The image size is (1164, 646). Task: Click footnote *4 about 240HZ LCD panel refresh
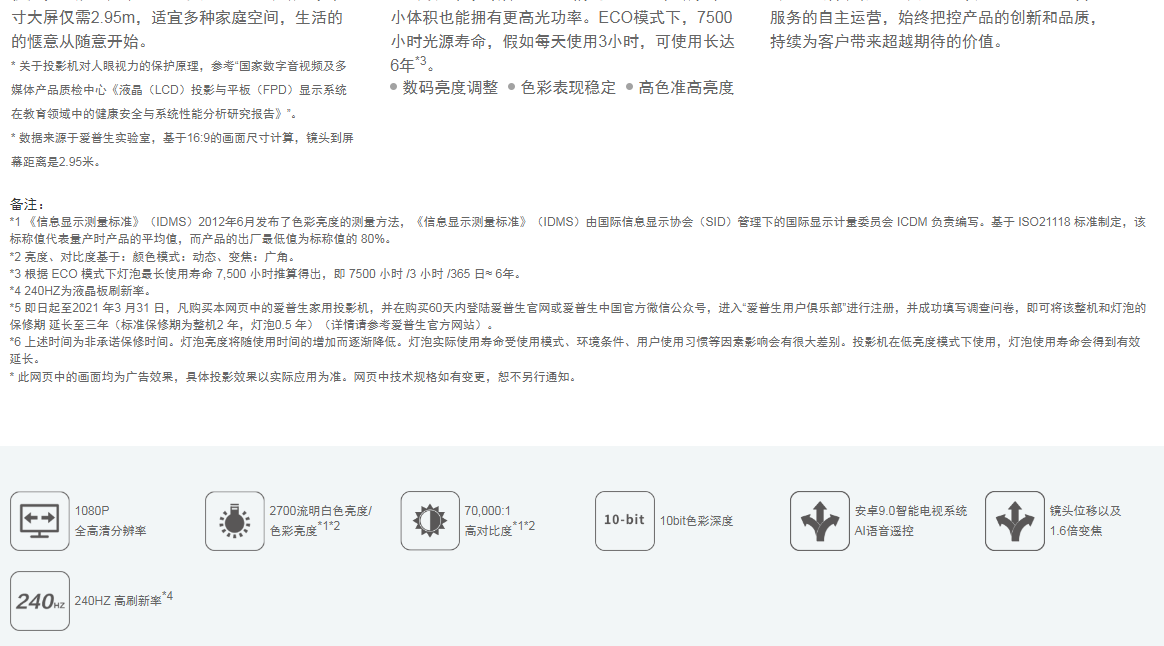(80, 291)
